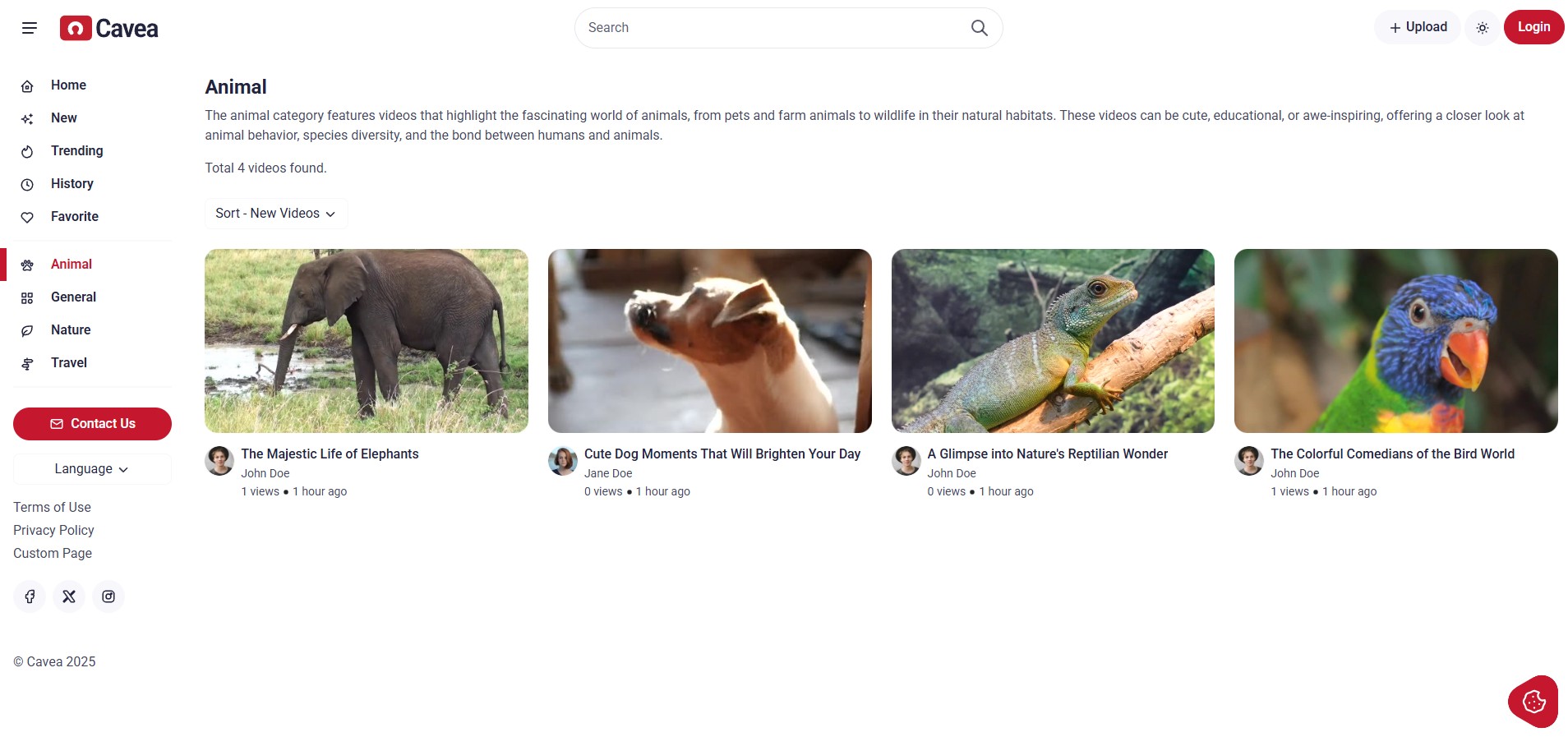Open the X (Twitter) social icon
The height and width of the screenshot is (746, 1568).
click(x=69, y=596)
